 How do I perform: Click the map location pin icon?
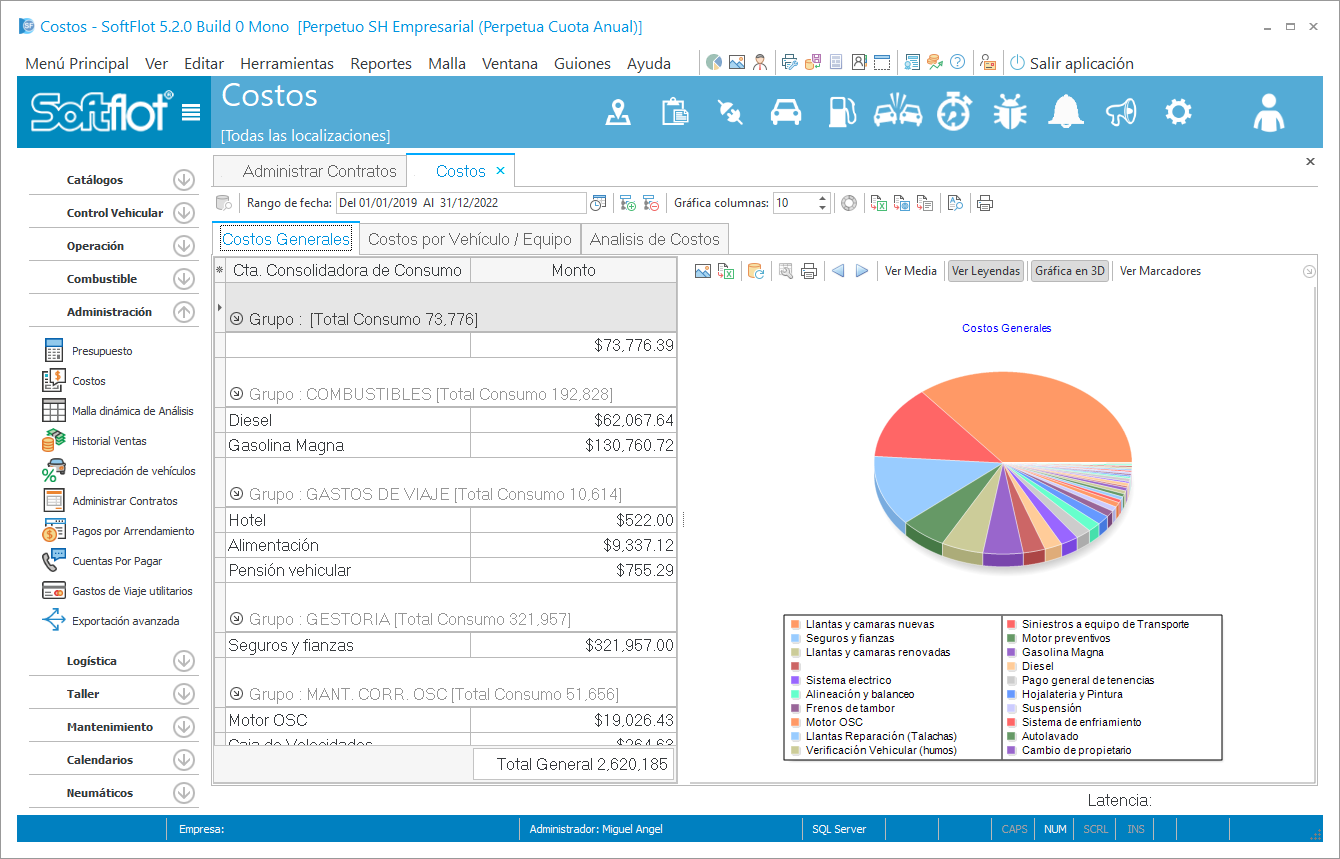click(619, 112)
